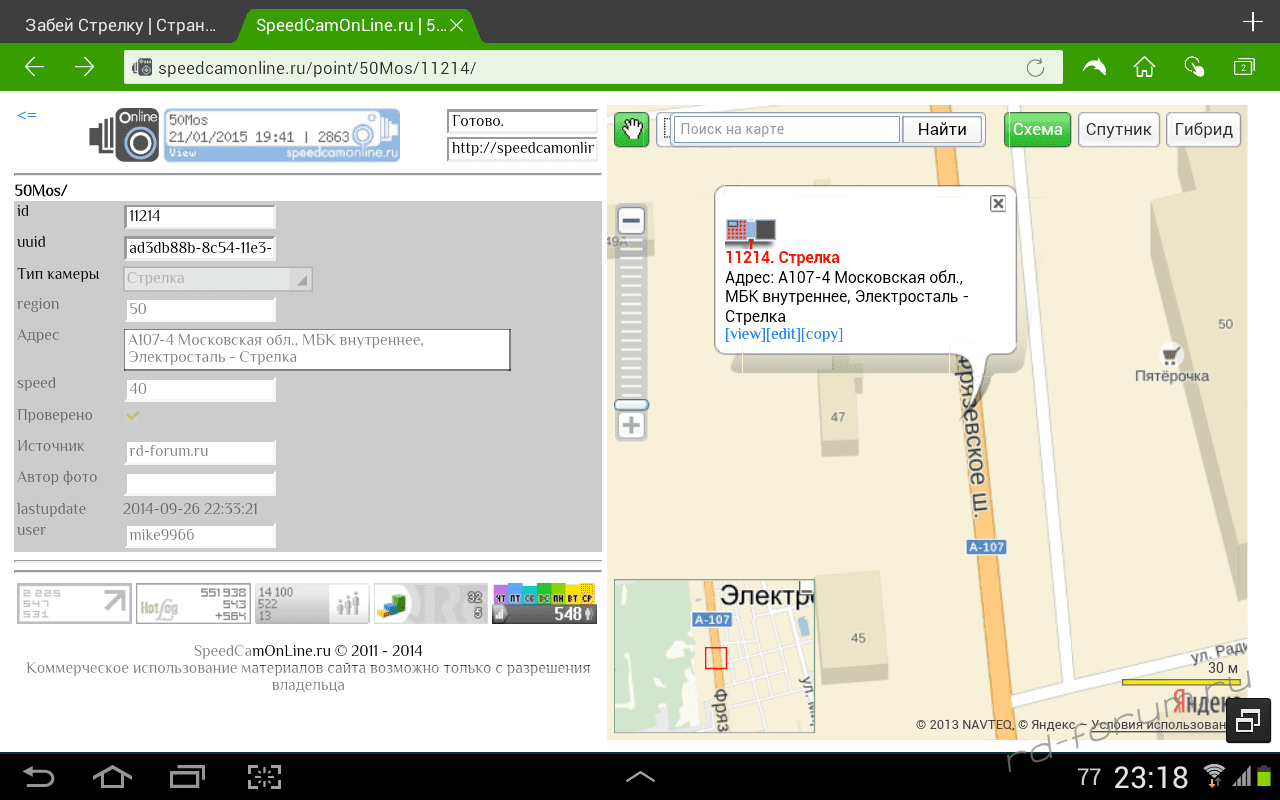Image resolution: width=1280 pixels, height=800 pixels.
Task: Open the Wi-Fi status icon in the system bar
Action: pos(1214,776)
